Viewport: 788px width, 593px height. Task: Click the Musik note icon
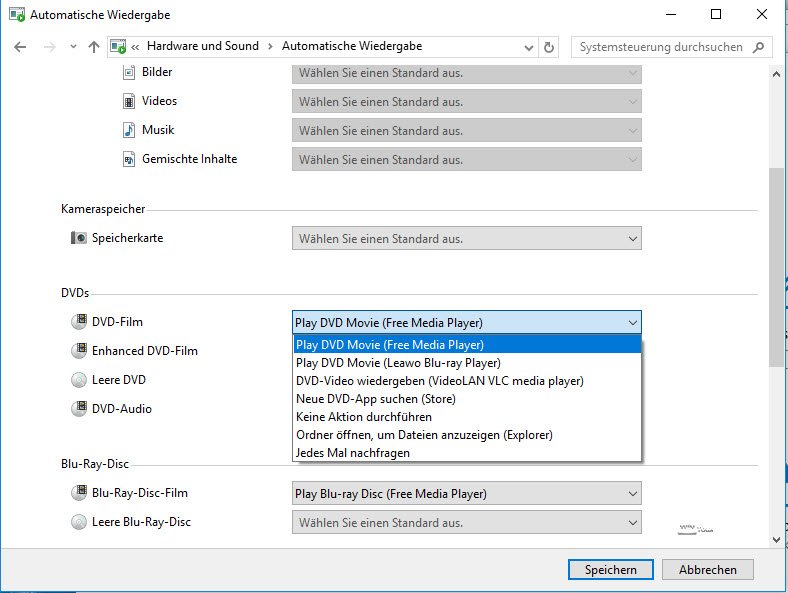click(x=128, y=130)
